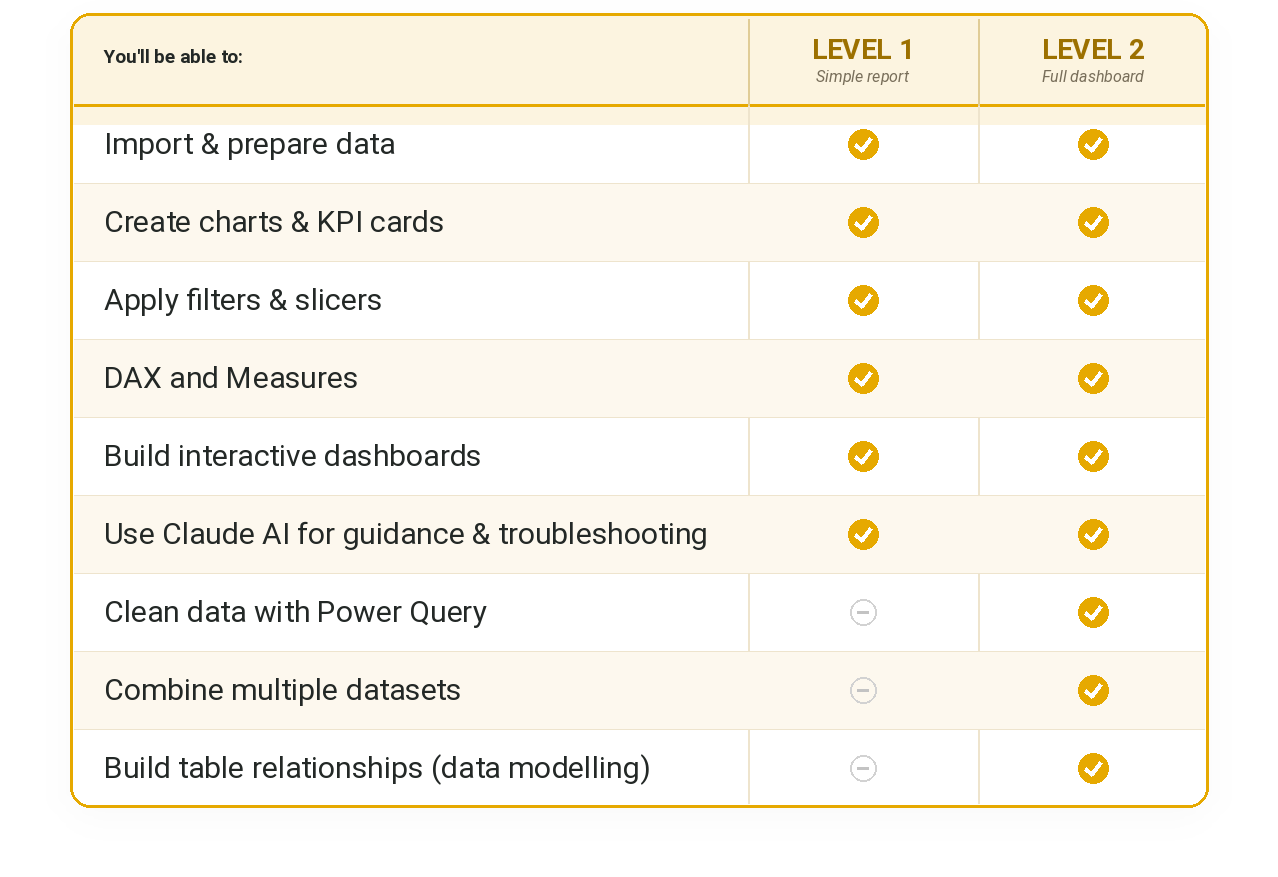Image resolution: width=1278 pixels, height=877 pixels.
Task: Click Level 1 checkmark for Import & prepare data
Action: [863, 144]
